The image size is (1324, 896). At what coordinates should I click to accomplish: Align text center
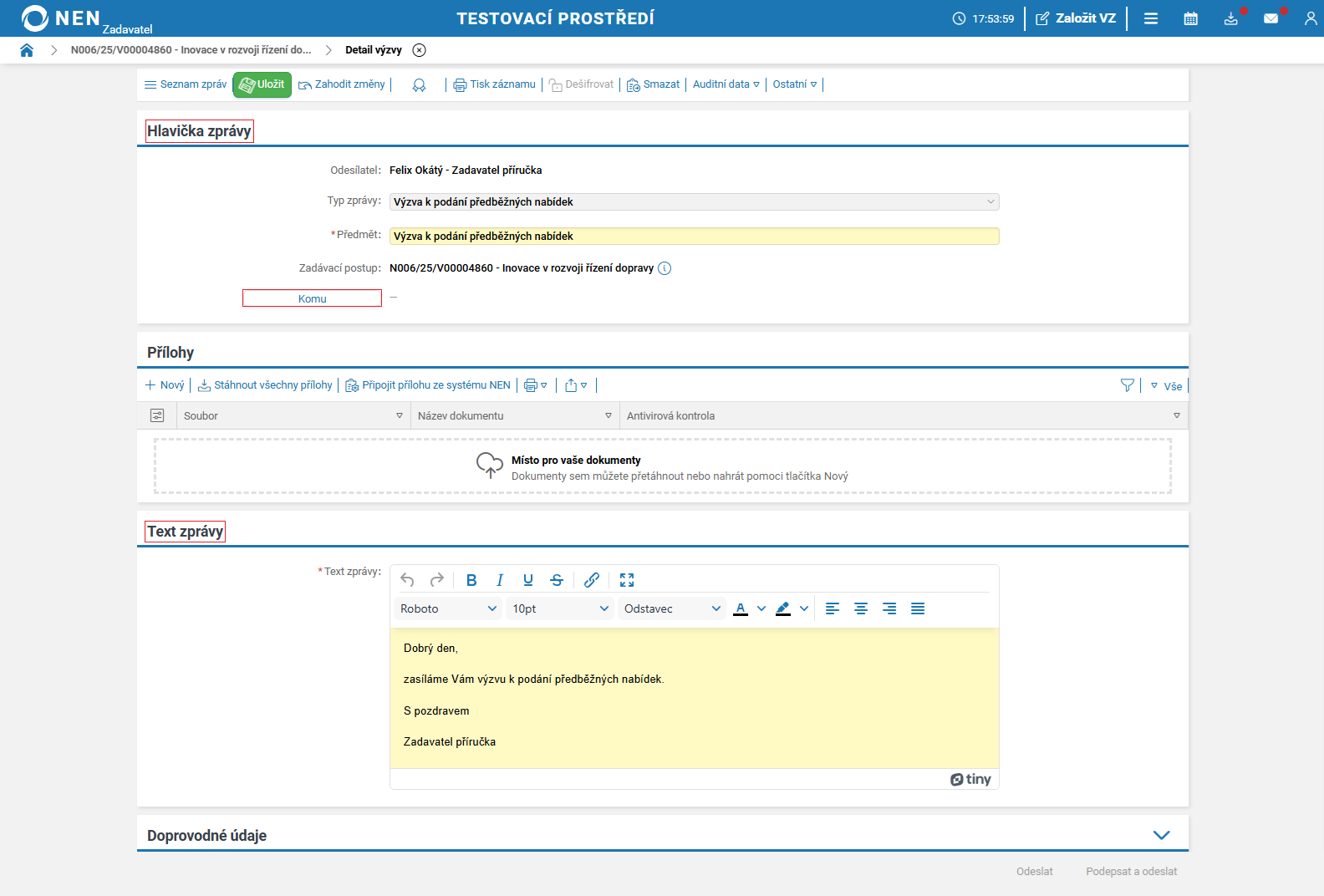[861, 608]
